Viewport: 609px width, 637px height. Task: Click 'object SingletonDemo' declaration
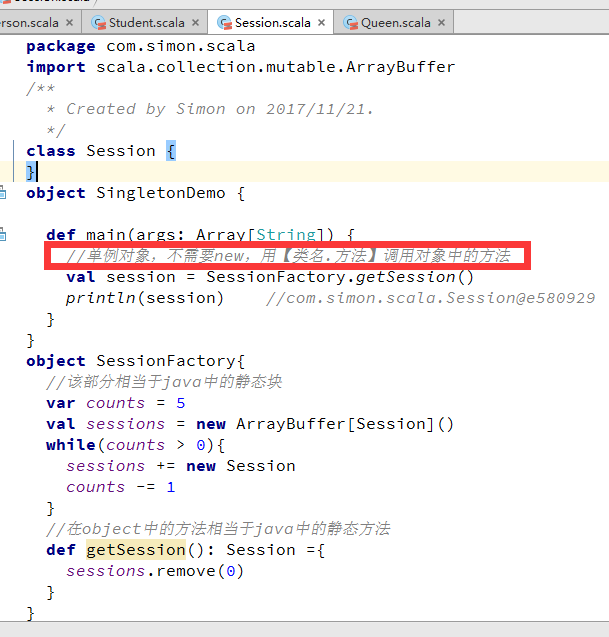pyautogui.click(x=126, y=193)
